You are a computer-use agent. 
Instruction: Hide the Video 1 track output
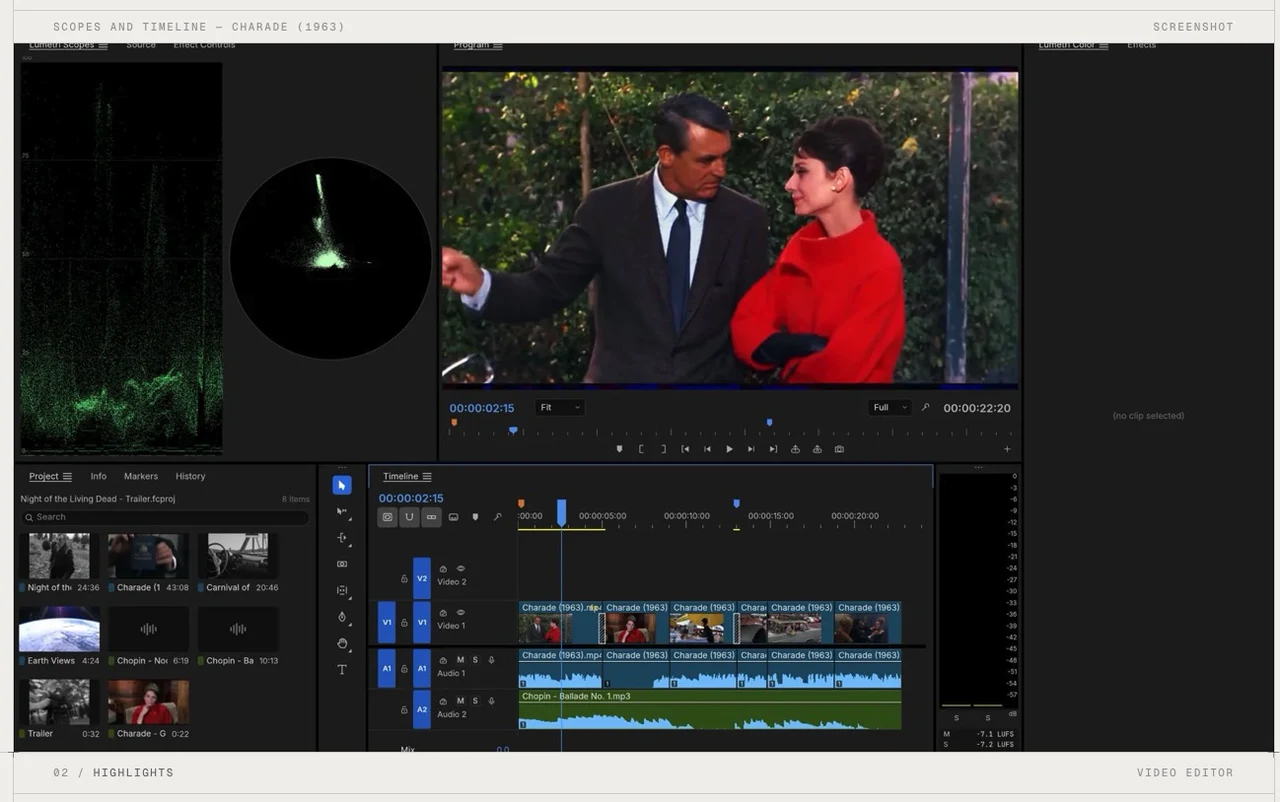click(461, 612)
